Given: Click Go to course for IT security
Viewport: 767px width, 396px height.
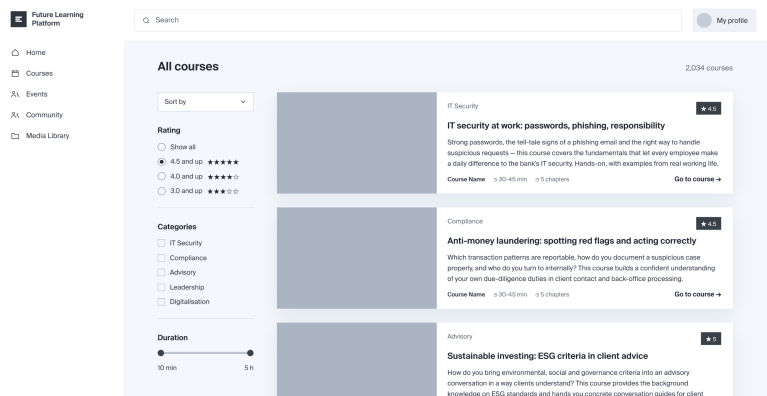Looking at the screenshot, I should tap(698, 179).
